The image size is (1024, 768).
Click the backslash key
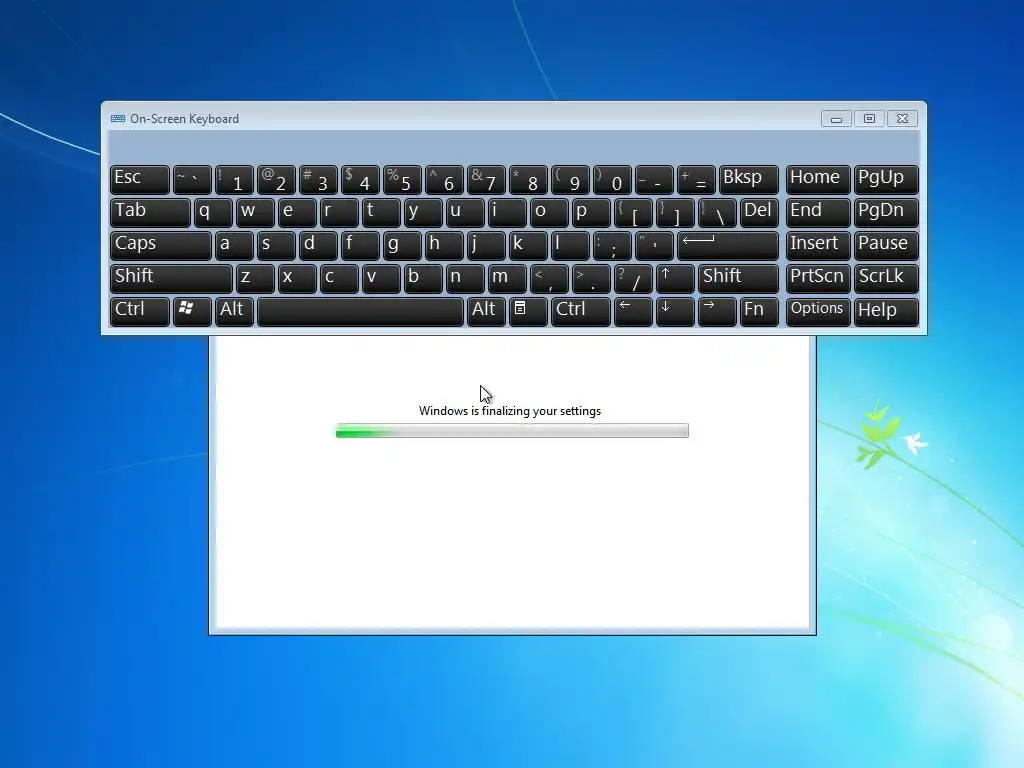717,212
